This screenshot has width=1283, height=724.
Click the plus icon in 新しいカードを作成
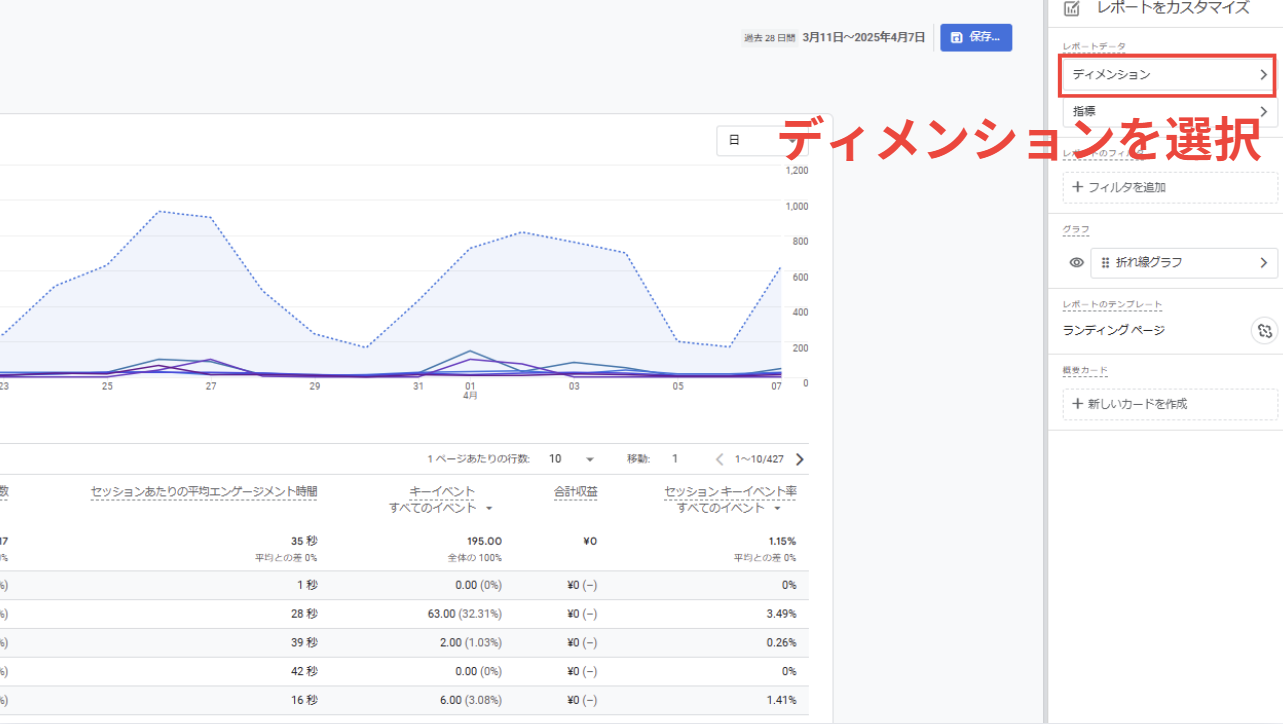pos(1077,404)
